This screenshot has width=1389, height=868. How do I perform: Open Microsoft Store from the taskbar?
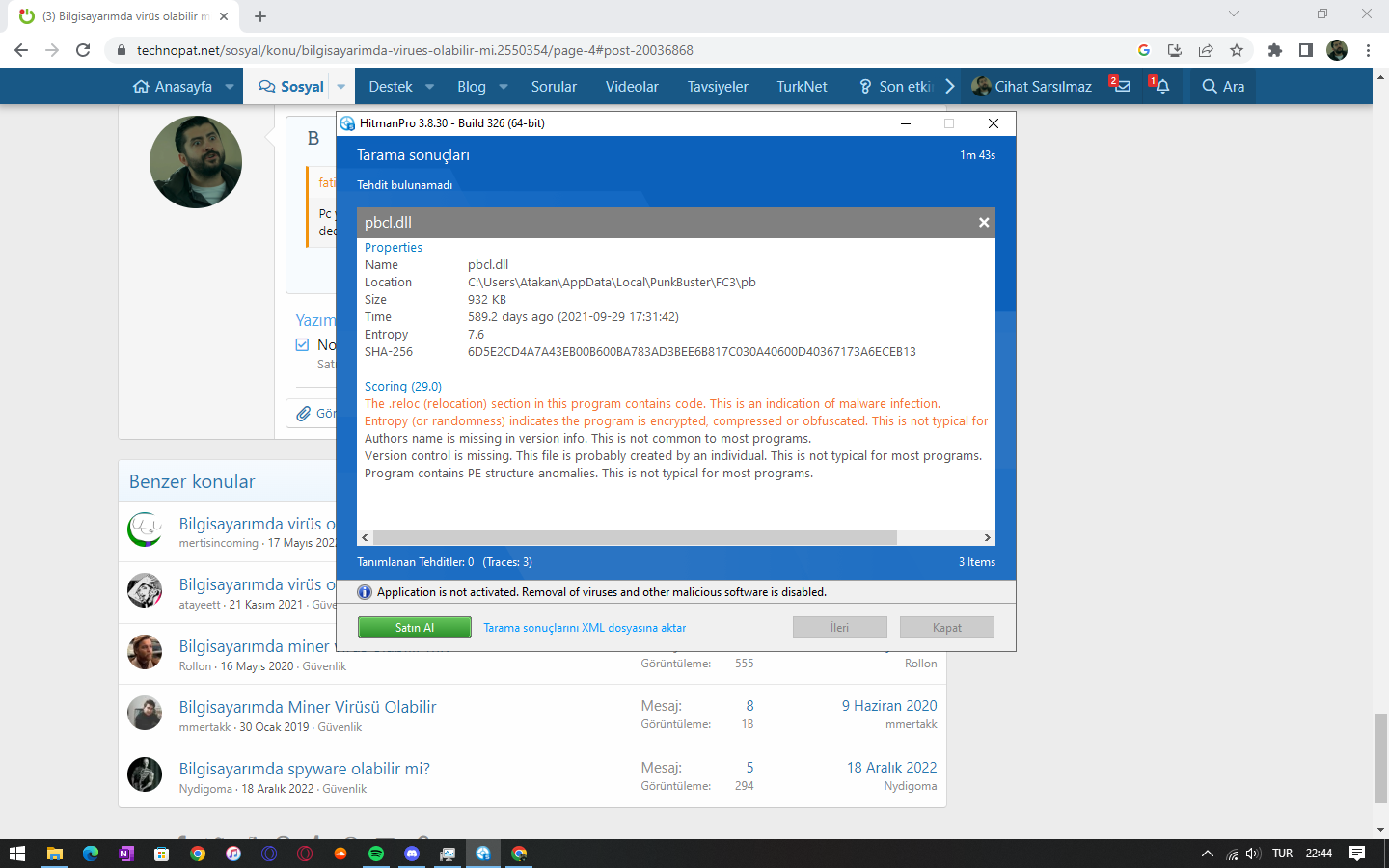click(162, 854)
